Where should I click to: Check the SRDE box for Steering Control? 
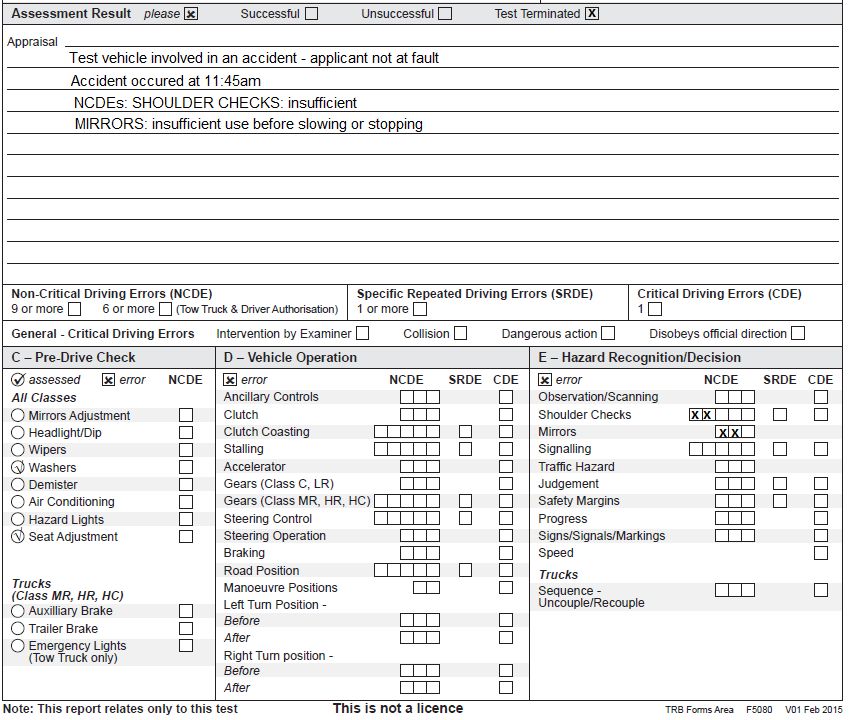[465, 518]
